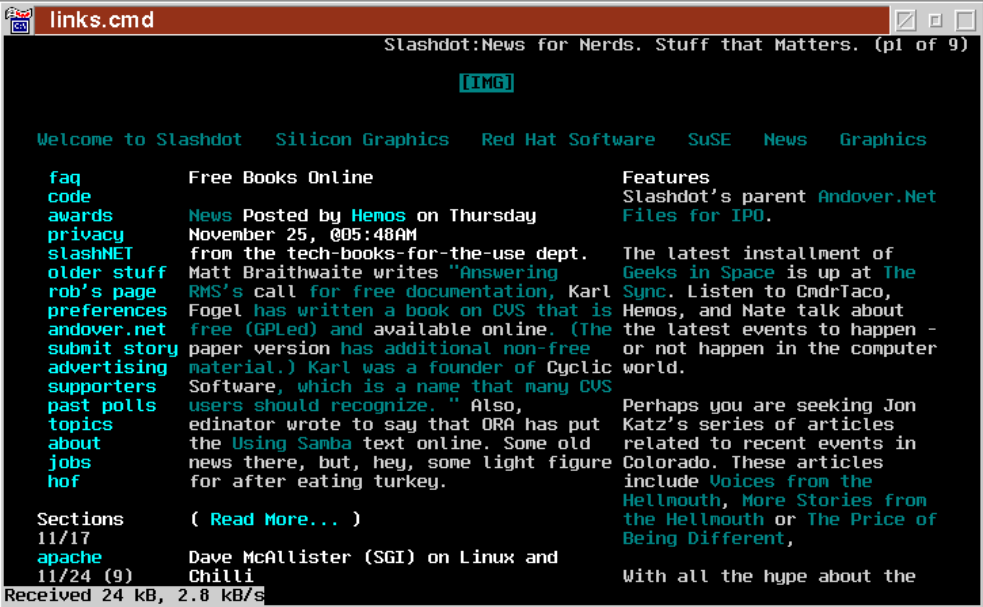Open the SuSE top navigation link
The image size is (983, 607).
(x=709, y=140)
